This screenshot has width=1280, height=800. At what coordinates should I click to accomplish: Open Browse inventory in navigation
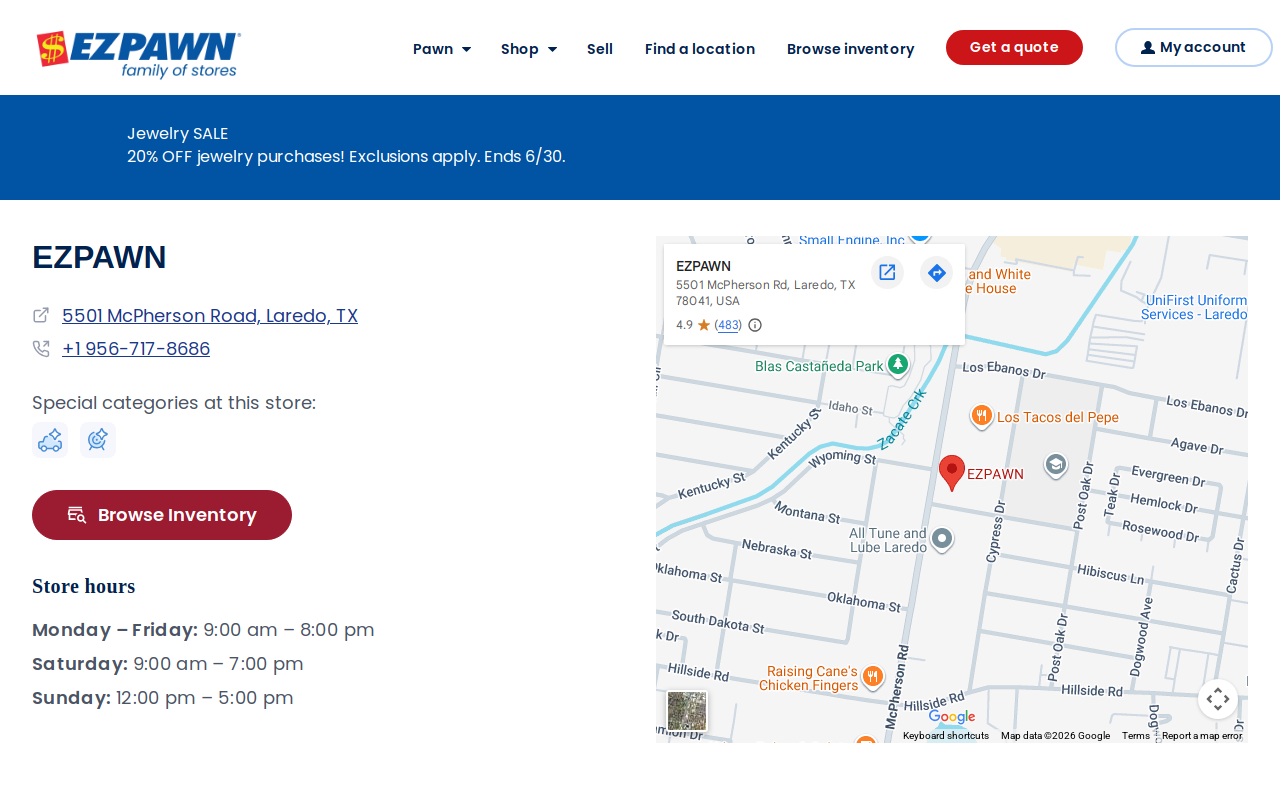coord(851,49)
